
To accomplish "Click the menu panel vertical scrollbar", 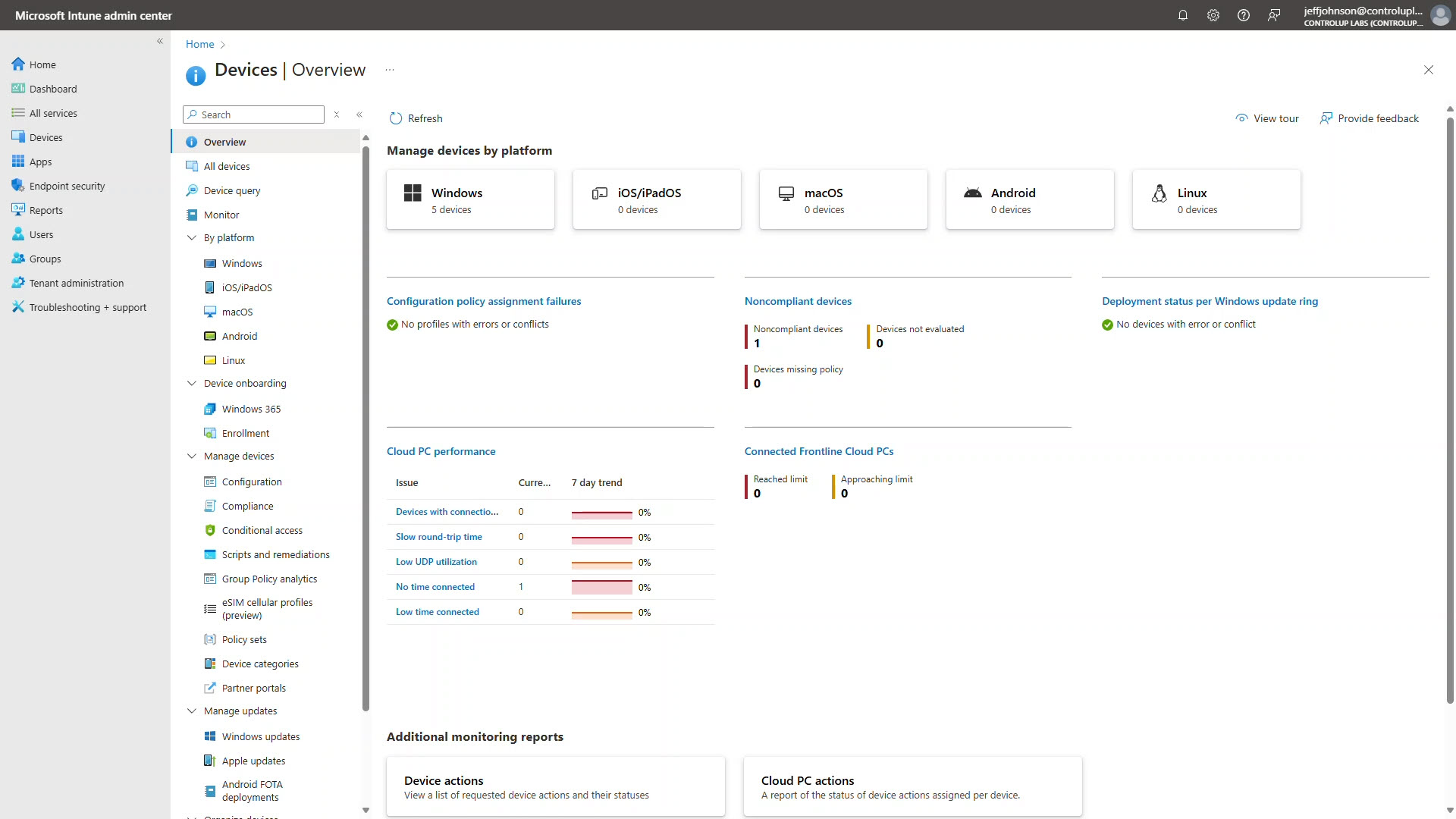I will click(366, 425).
